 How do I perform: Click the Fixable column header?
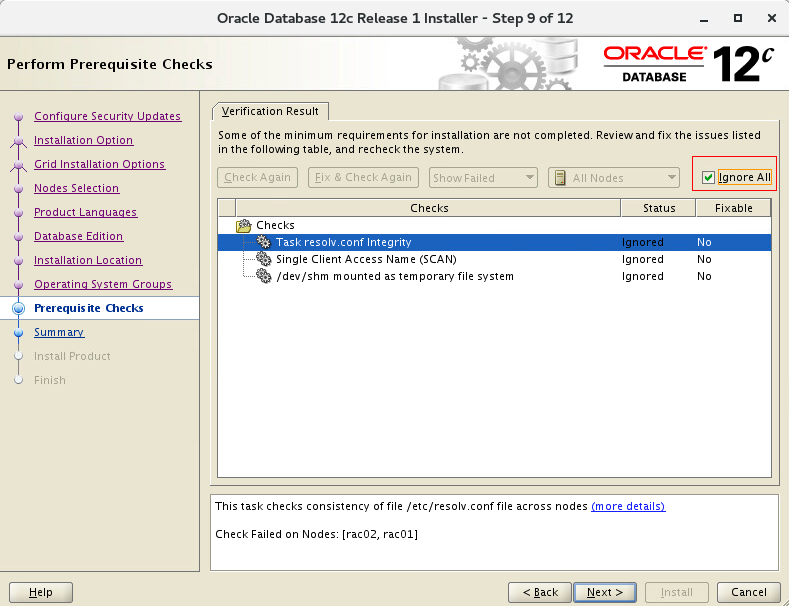733,208
